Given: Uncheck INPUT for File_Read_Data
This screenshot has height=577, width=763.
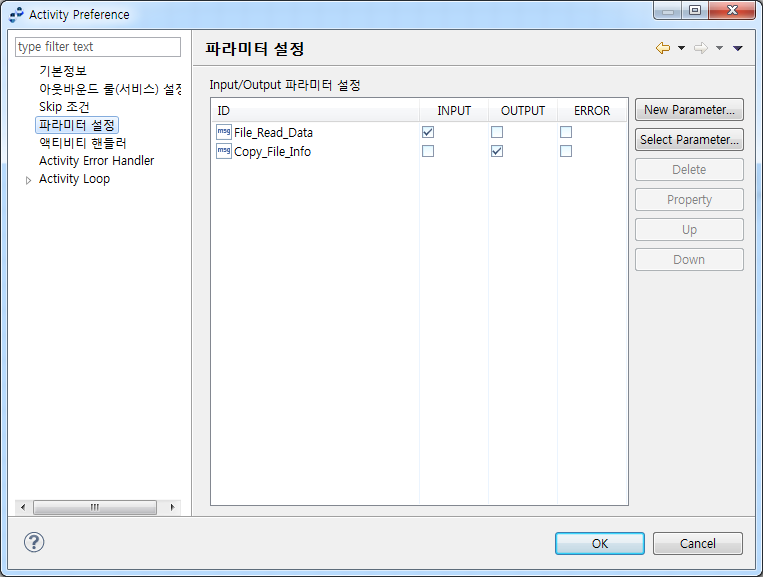Looking at the screenshot, I should coord(428,132).
